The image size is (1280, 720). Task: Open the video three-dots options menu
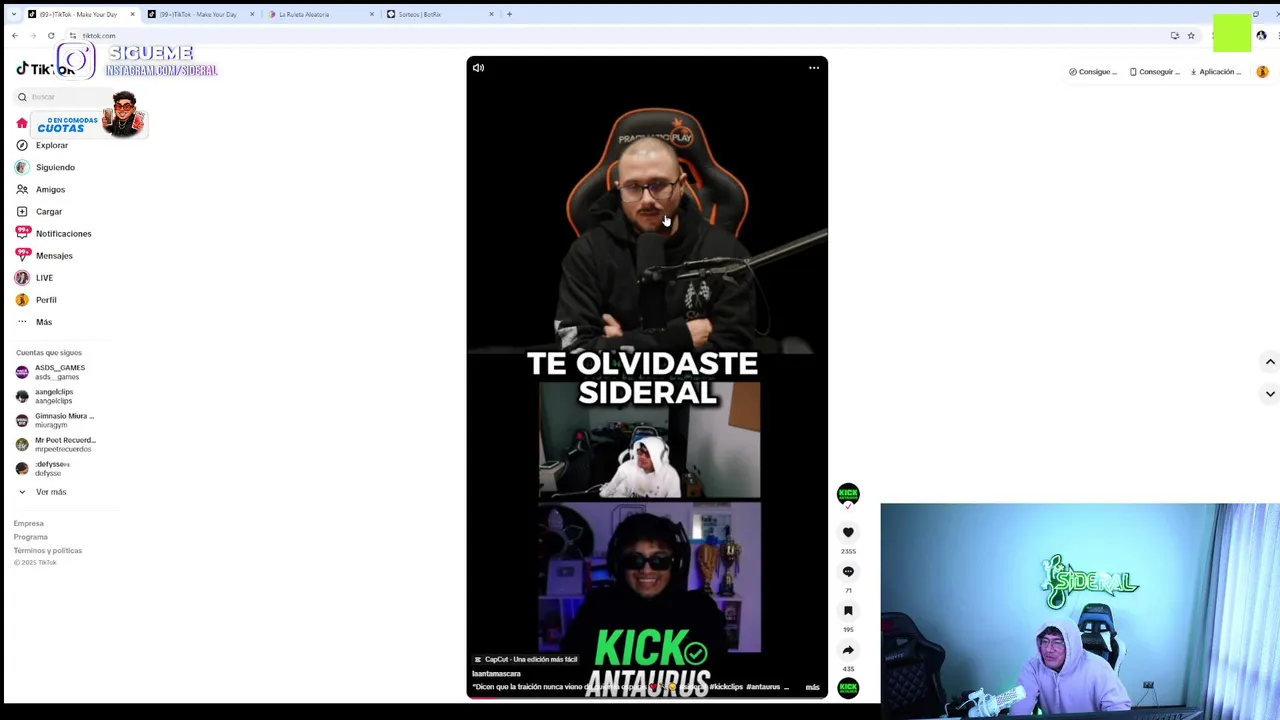[x=814, y=68]
